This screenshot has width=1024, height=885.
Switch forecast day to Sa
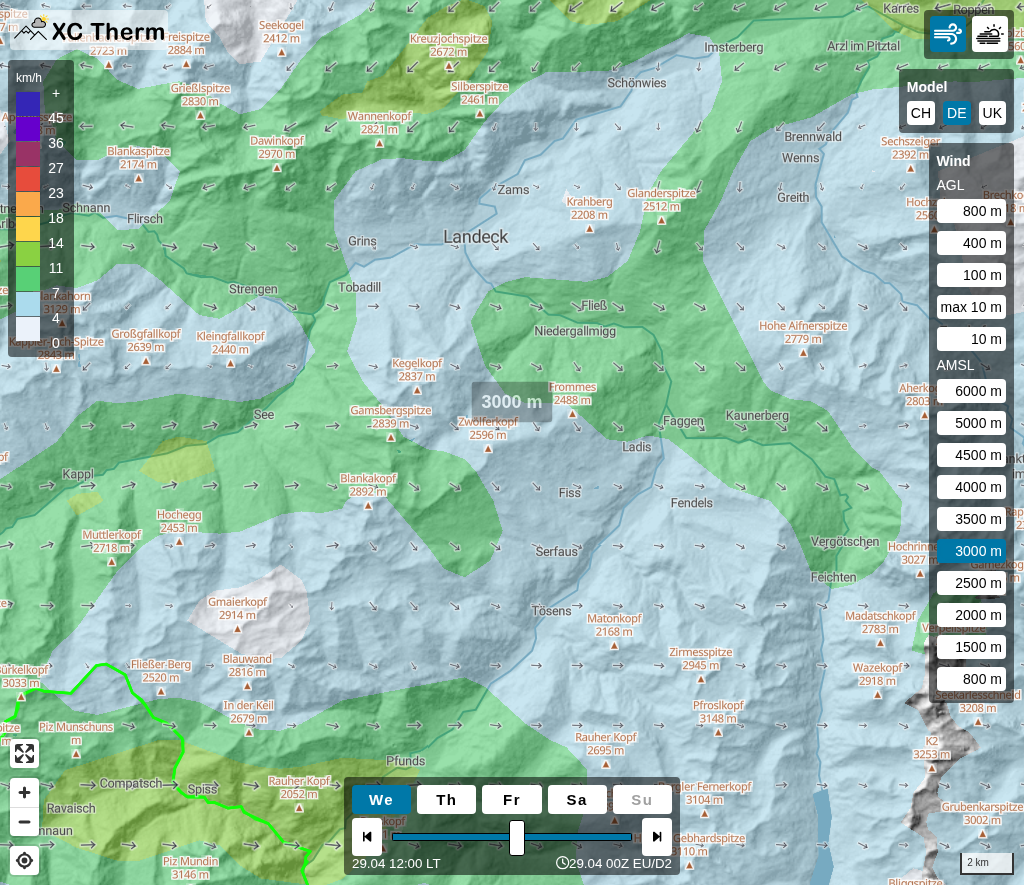click(x=577, y=800)
